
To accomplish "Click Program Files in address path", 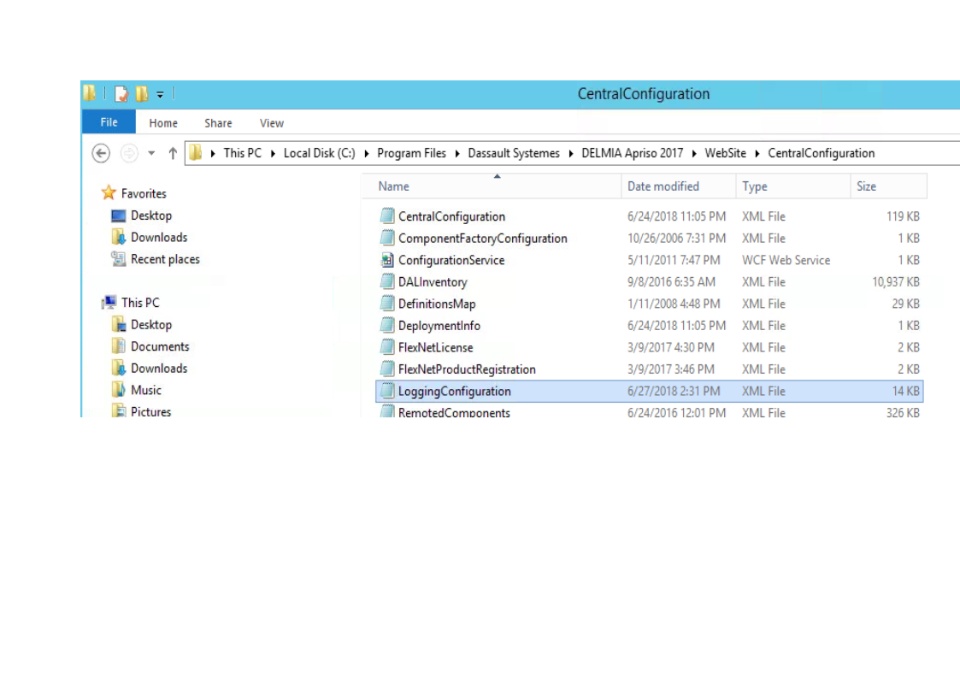I will [x=411, y=153].
